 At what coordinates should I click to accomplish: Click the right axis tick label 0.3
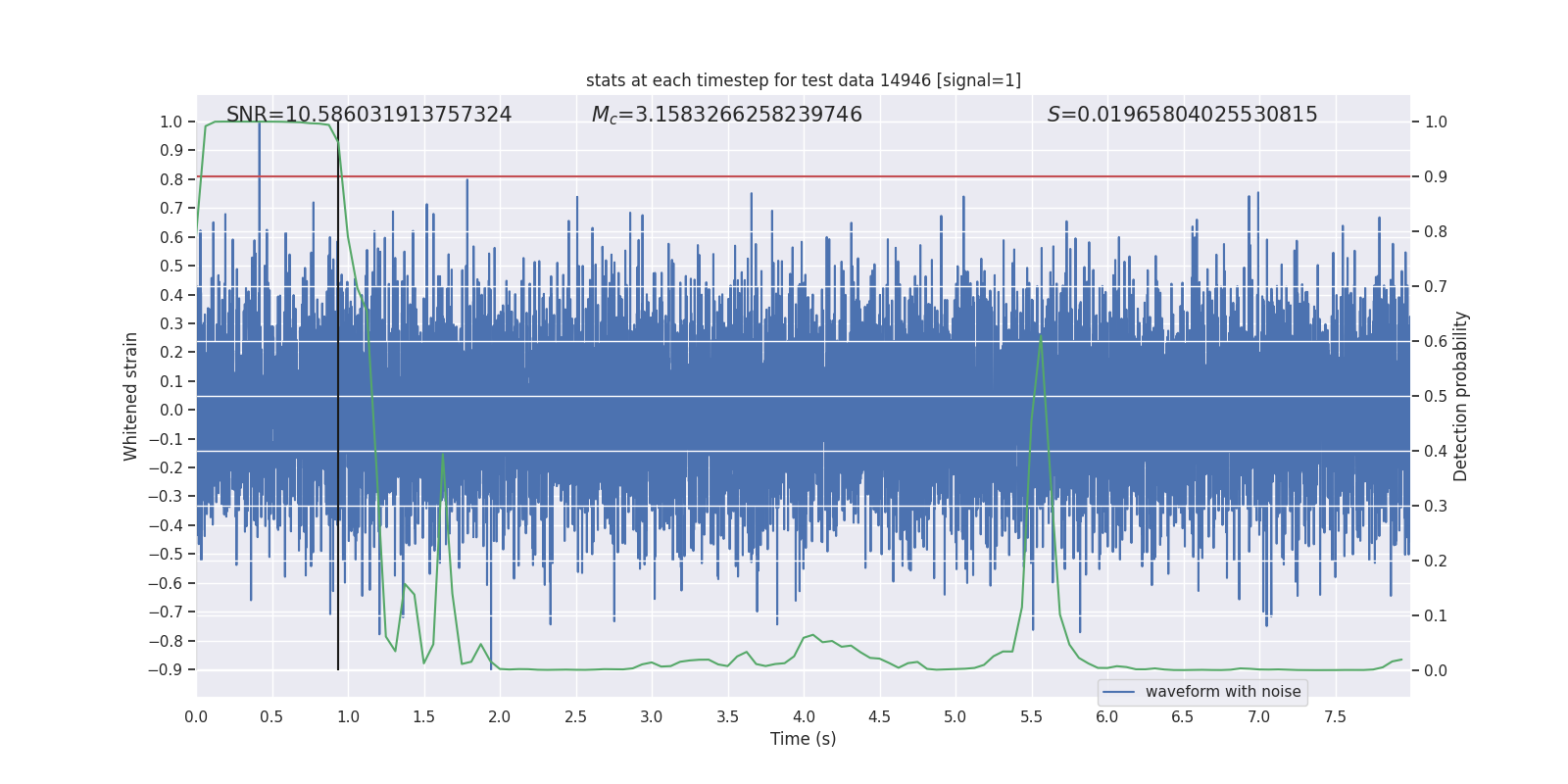click(x=1436, y=507)
